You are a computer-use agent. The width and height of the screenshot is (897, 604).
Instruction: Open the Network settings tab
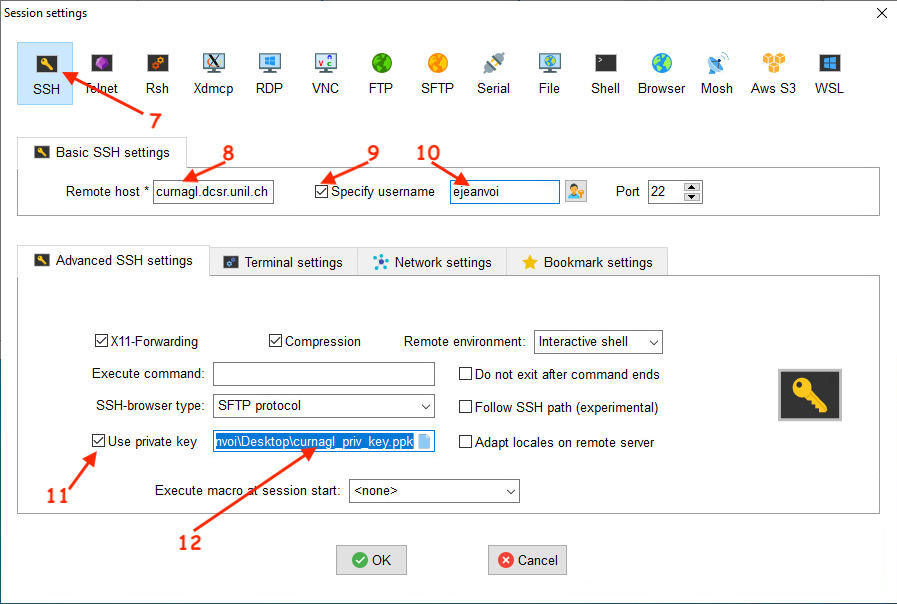tap(432, 262)
